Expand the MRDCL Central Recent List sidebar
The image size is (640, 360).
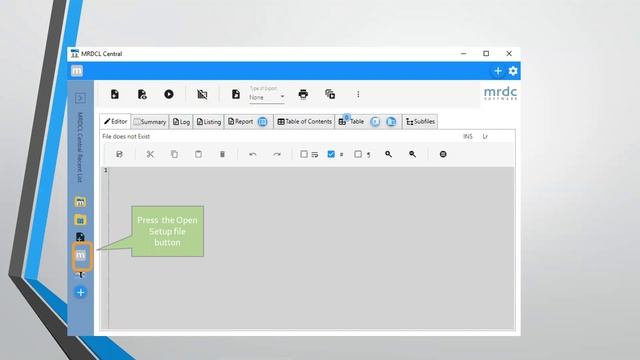pyautogui.click(x=80, y=98)
